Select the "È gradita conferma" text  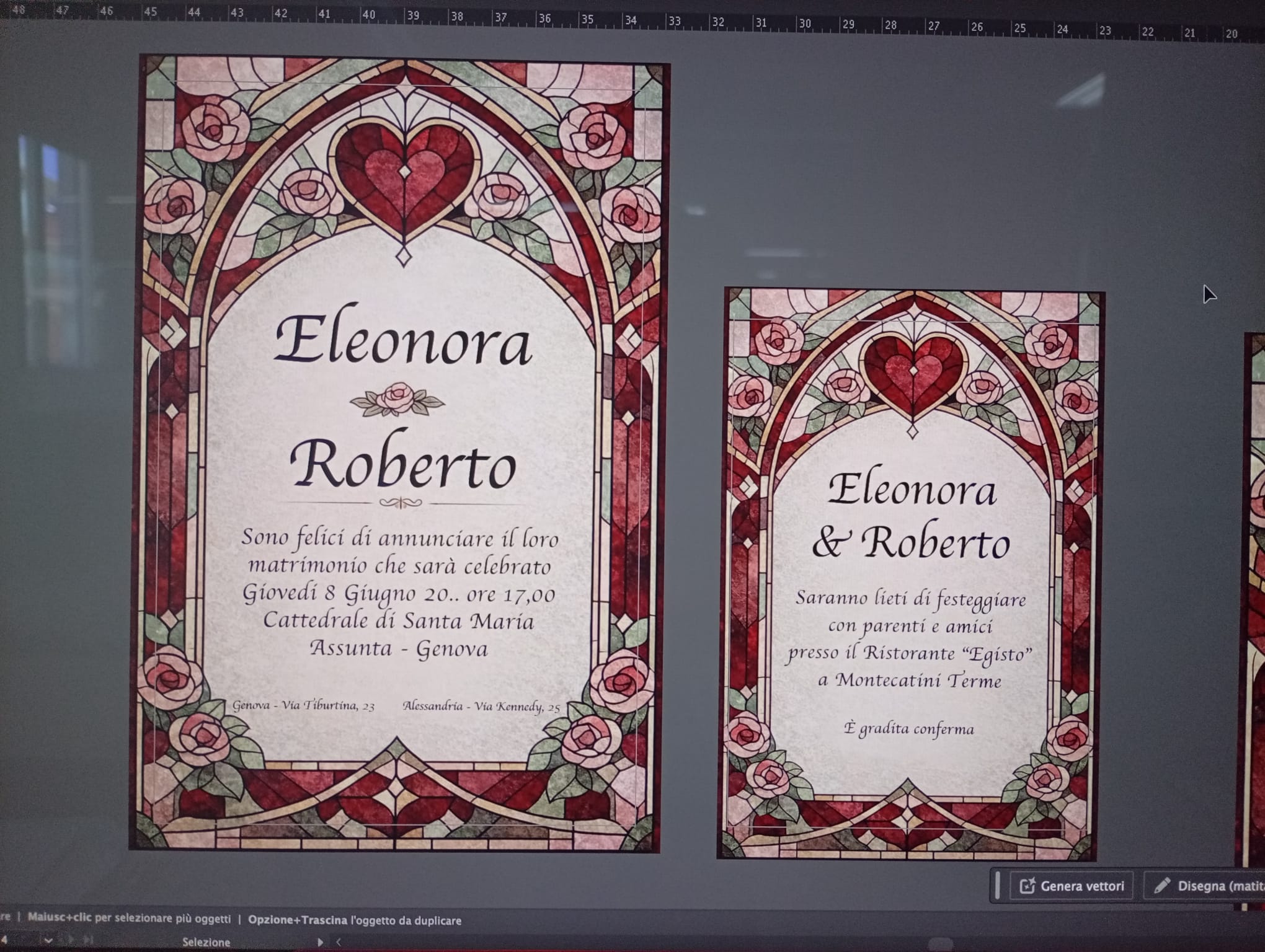pyautogui.click(x=909, y=728)
